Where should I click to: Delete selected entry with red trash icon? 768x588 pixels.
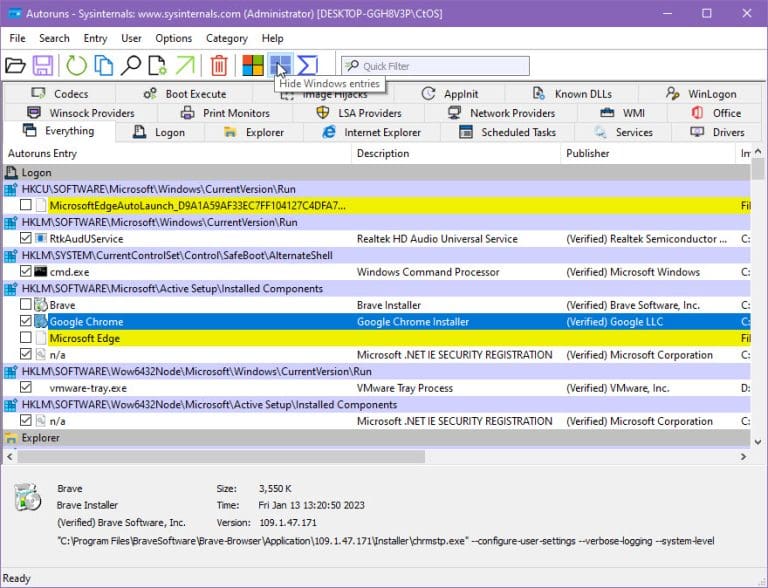(x=219, y=66)
